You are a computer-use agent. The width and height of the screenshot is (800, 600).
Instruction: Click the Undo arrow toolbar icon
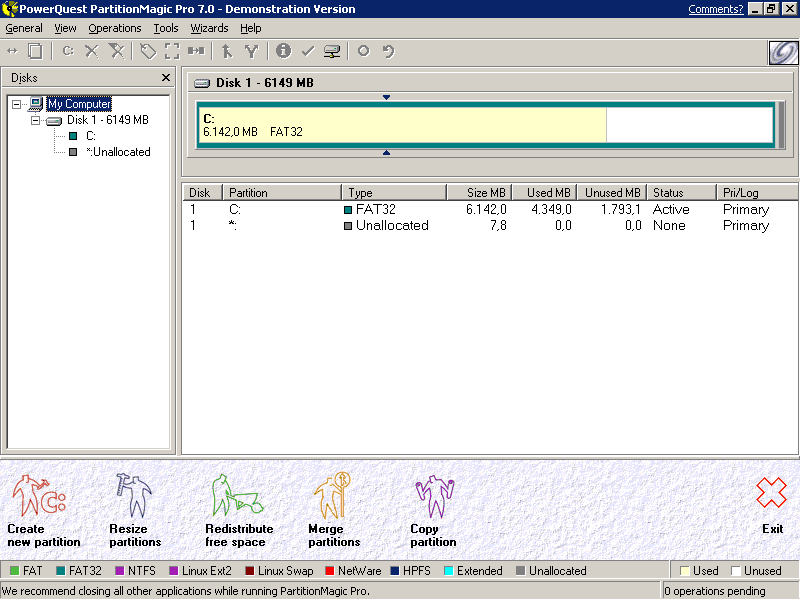coord(388,51)
